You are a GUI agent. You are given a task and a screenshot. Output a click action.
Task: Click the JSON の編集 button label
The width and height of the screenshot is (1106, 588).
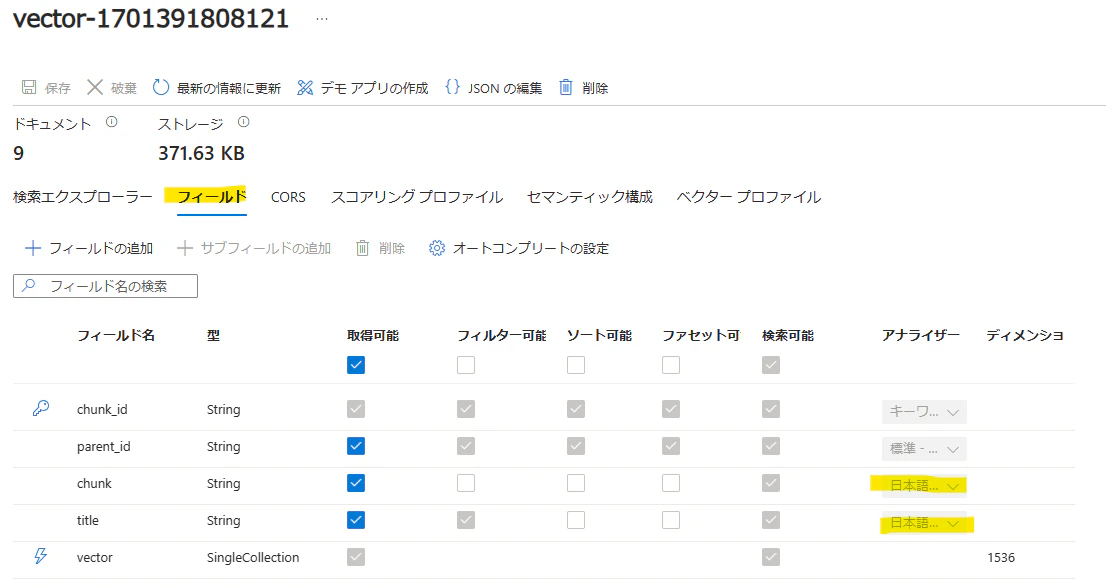(505, 88)
